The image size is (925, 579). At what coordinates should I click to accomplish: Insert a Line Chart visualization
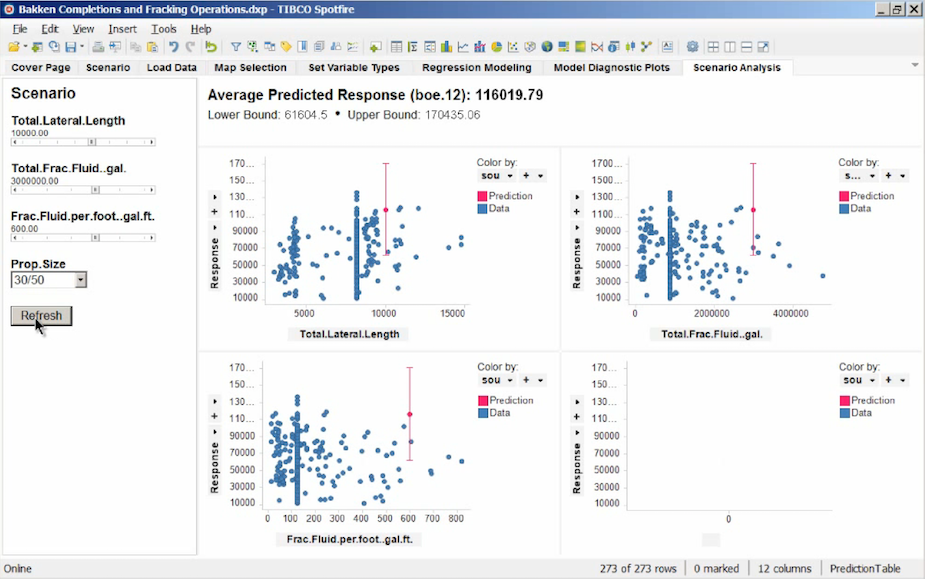coord(464,47)
